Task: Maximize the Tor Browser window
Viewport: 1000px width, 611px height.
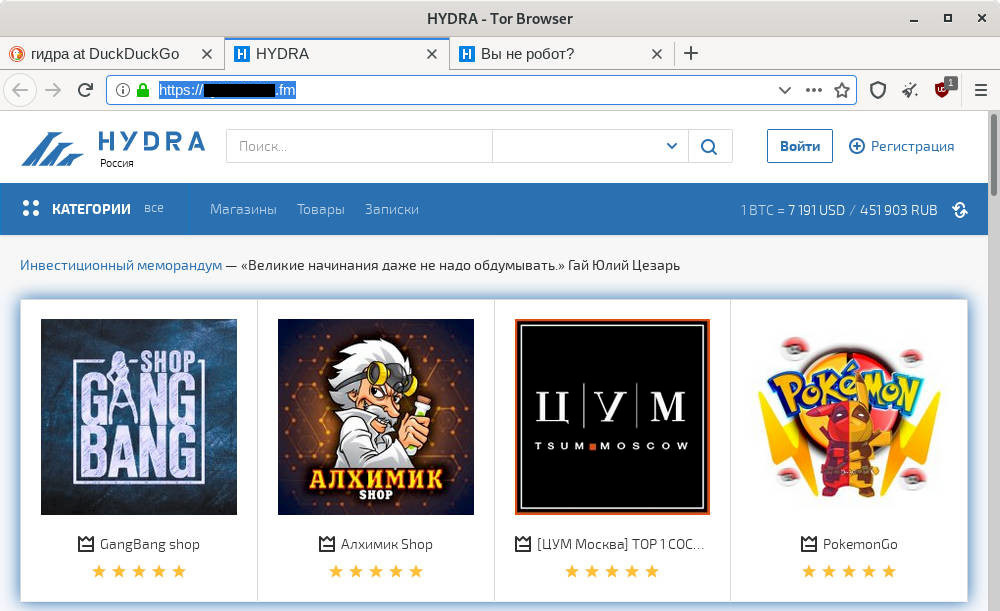Action: click(x=948, y=18)
